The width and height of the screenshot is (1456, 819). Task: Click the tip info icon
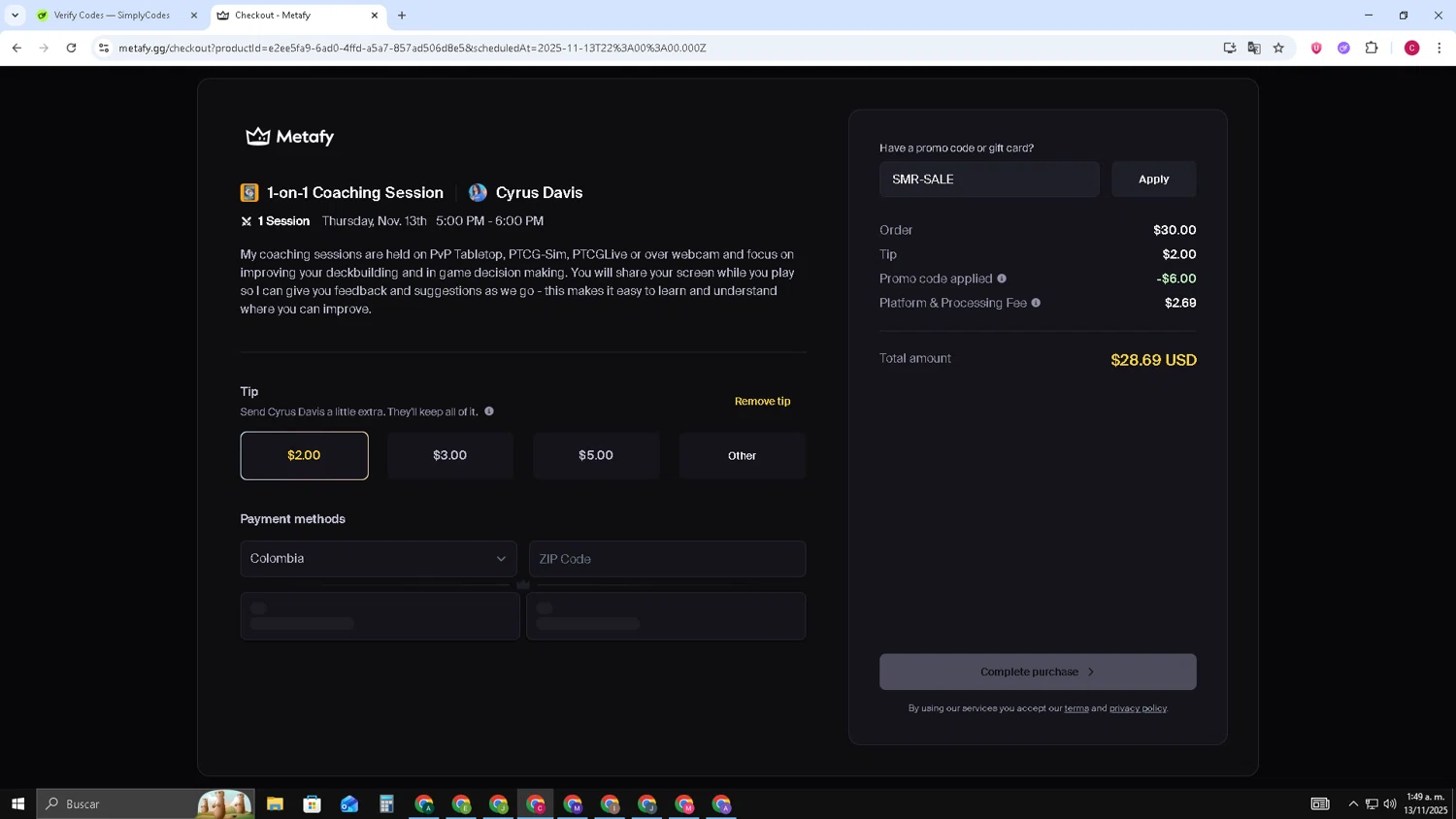489,411
